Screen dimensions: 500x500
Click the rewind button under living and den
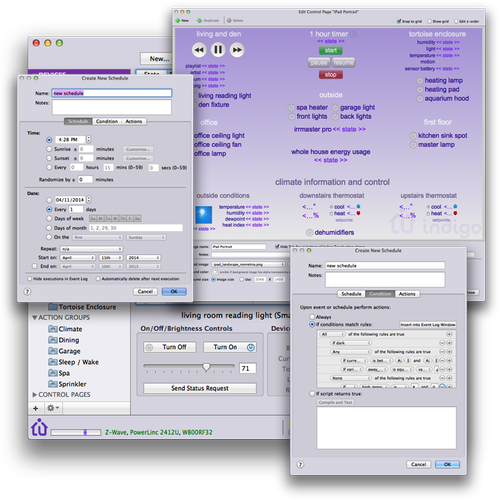coord(199,50)
